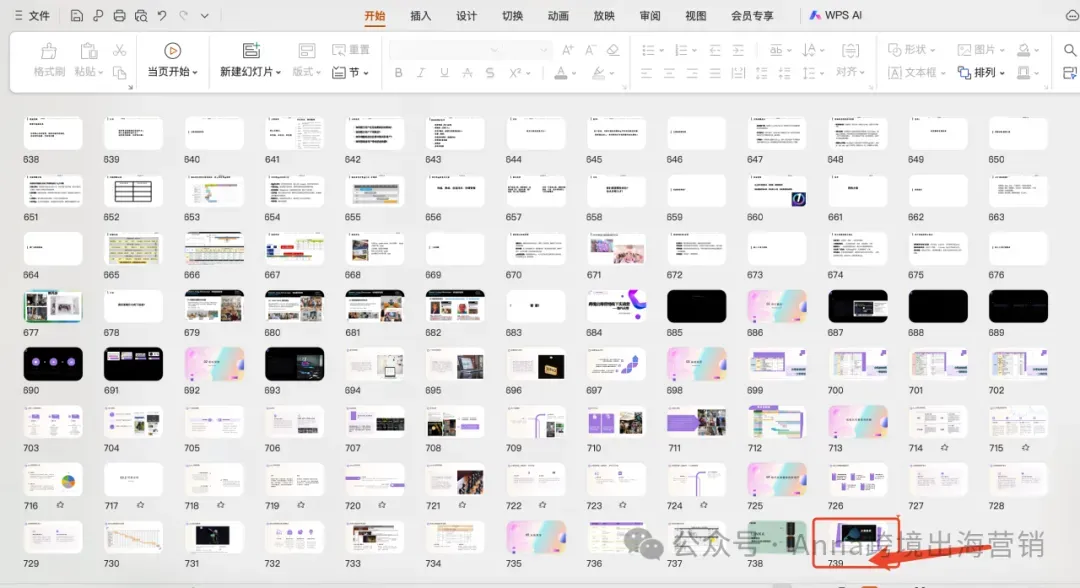
Task: Toggle italic formatting
Action: pyautogui.click(x=420, y=72)
